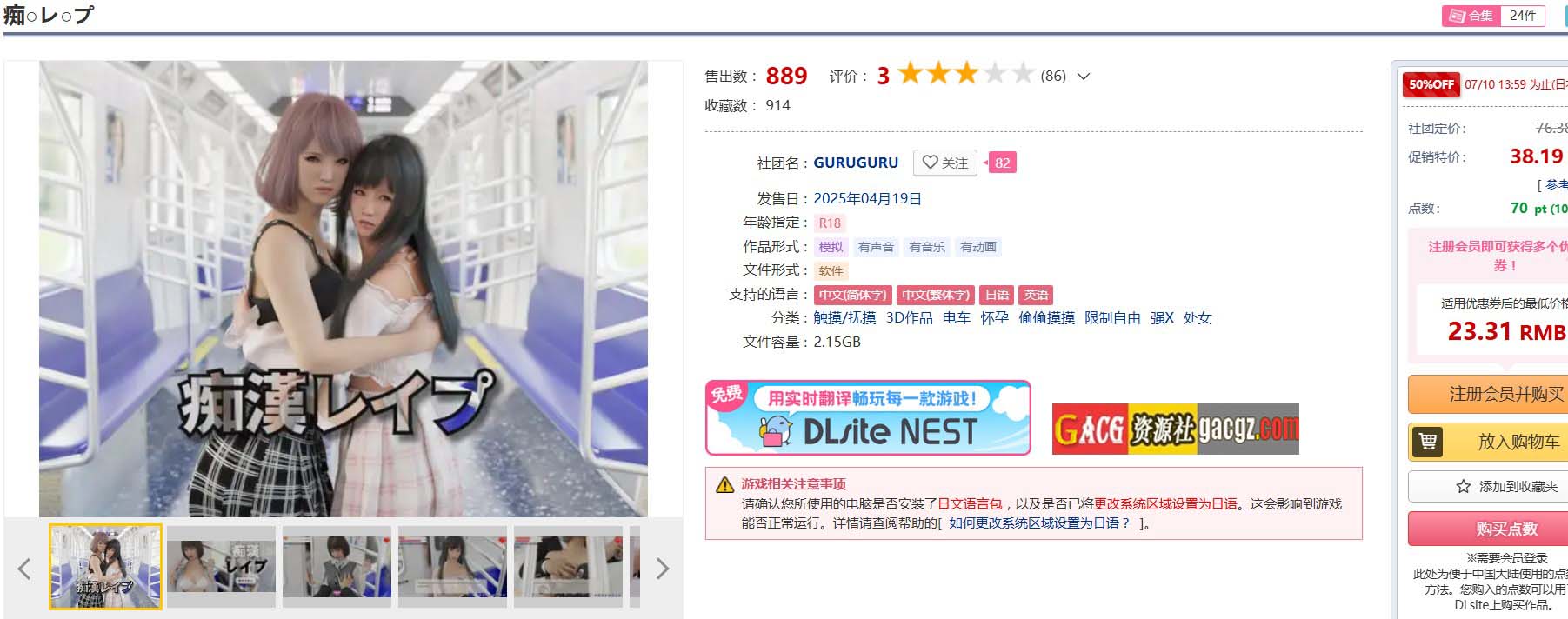Viewport: 1568px width, 619px height.
Task: Click the shopping cart icon on 放入购物车
Action: pyautogui.click(x=1427, y=442)
